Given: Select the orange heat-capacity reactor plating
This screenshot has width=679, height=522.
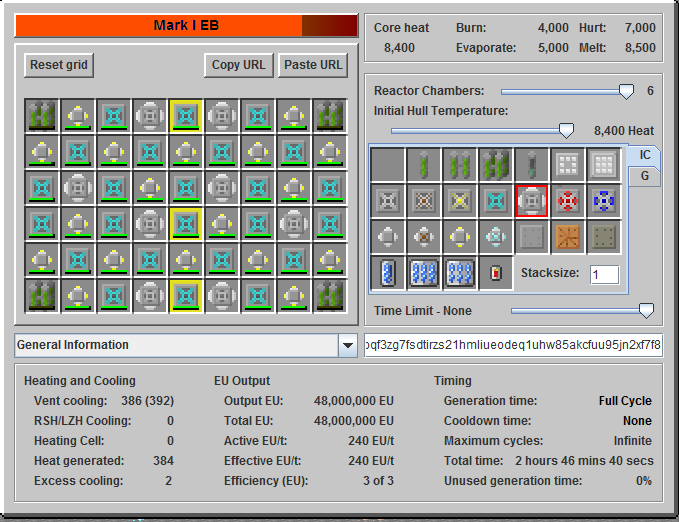Looking at the screenshot, I should [567, 238].
